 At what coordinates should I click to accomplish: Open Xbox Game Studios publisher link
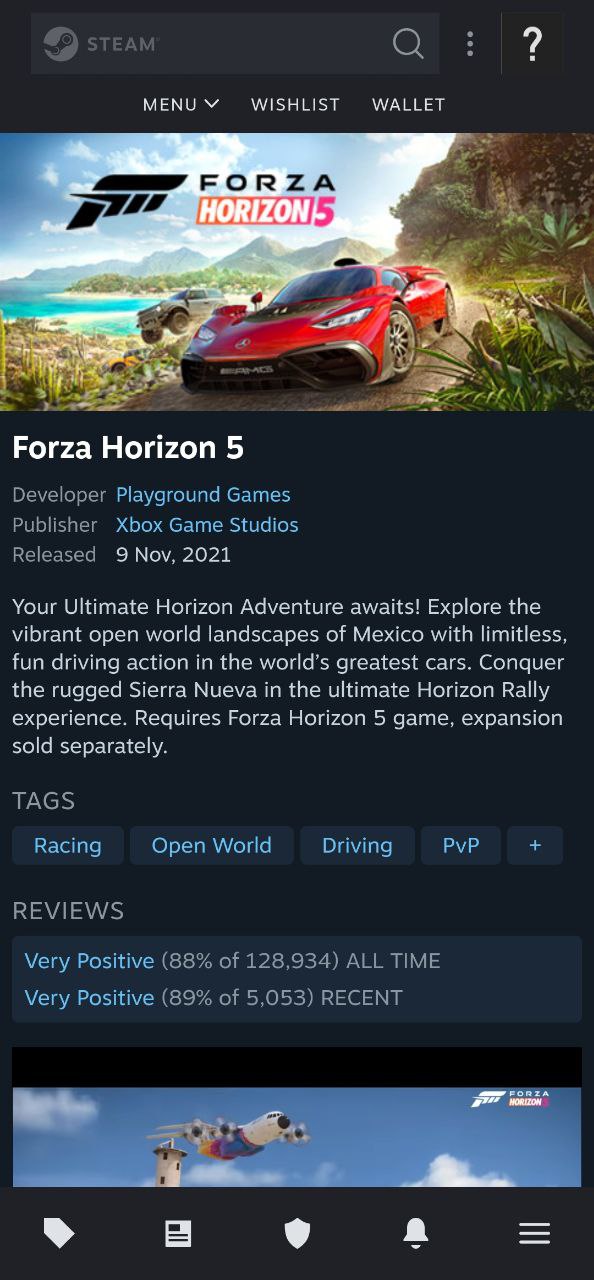click(207, 525)
